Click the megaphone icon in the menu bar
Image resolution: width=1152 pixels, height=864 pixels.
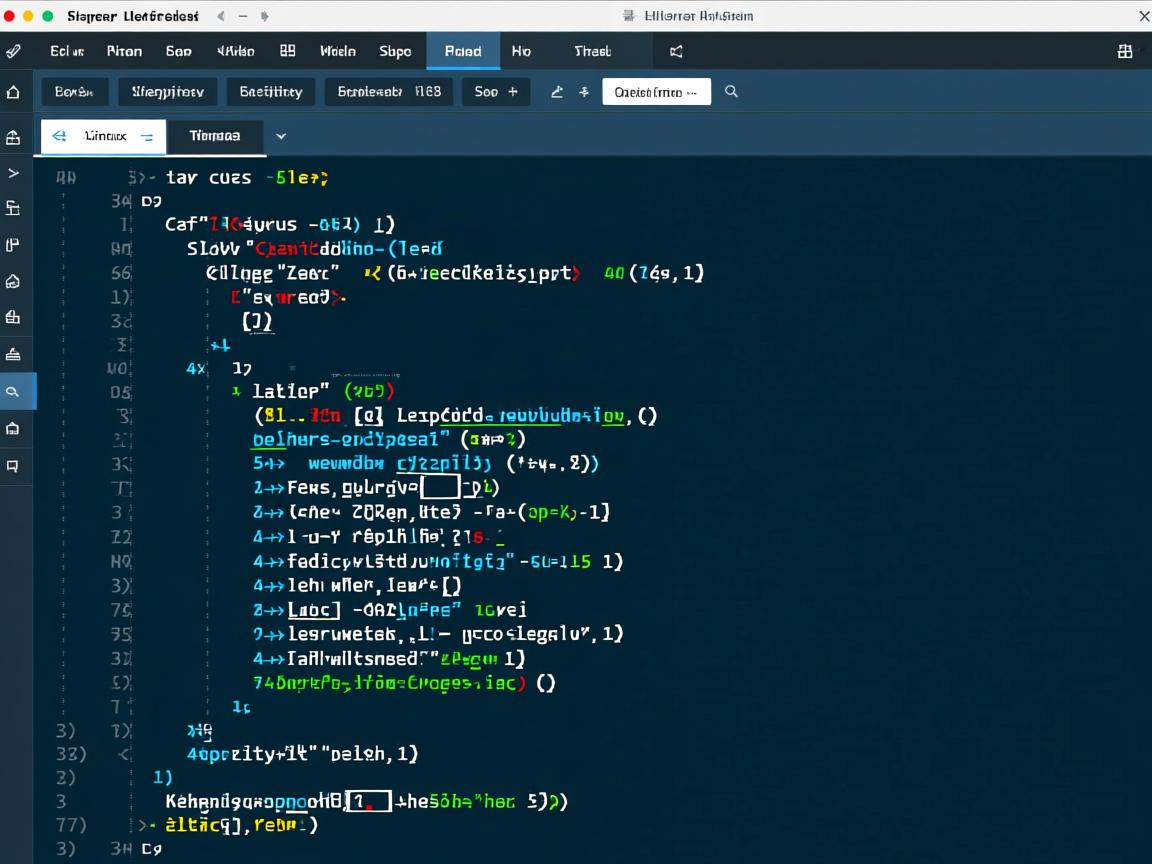pyautogui.click(x=676, y=51)
